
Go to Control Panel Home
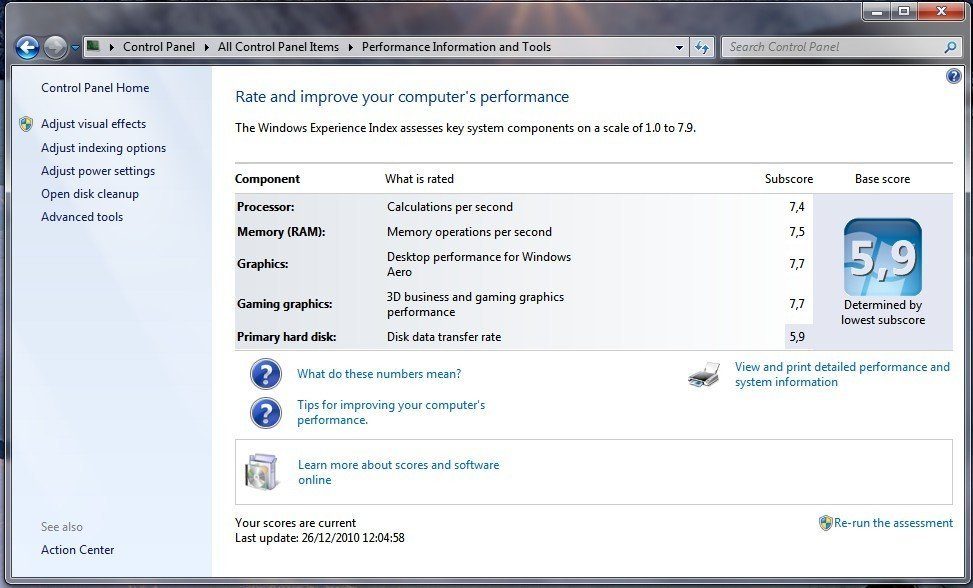(95, 88)
